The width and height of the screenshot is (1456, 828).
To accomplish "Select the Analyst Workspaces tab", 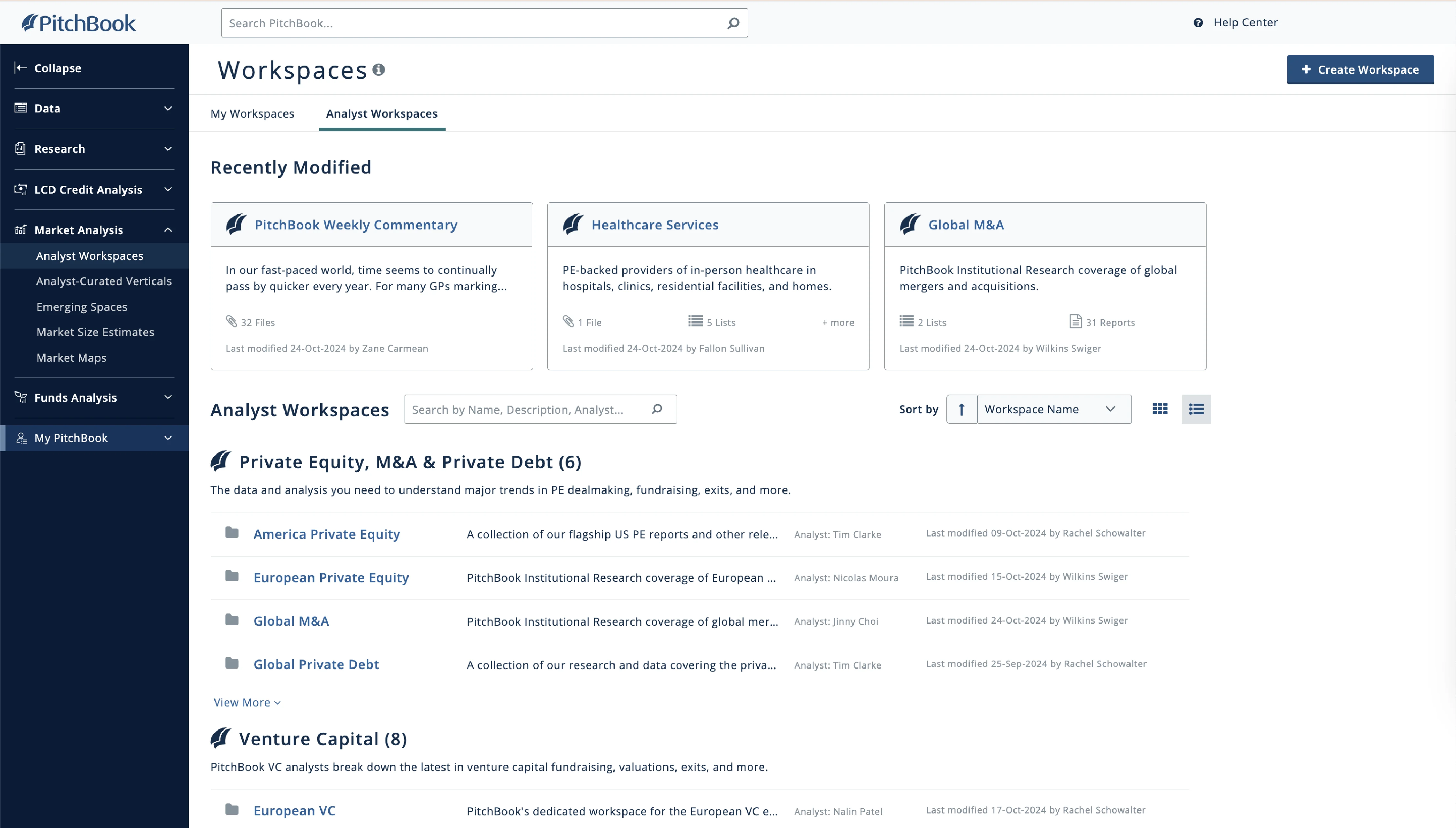I will (x=382, y=113).
